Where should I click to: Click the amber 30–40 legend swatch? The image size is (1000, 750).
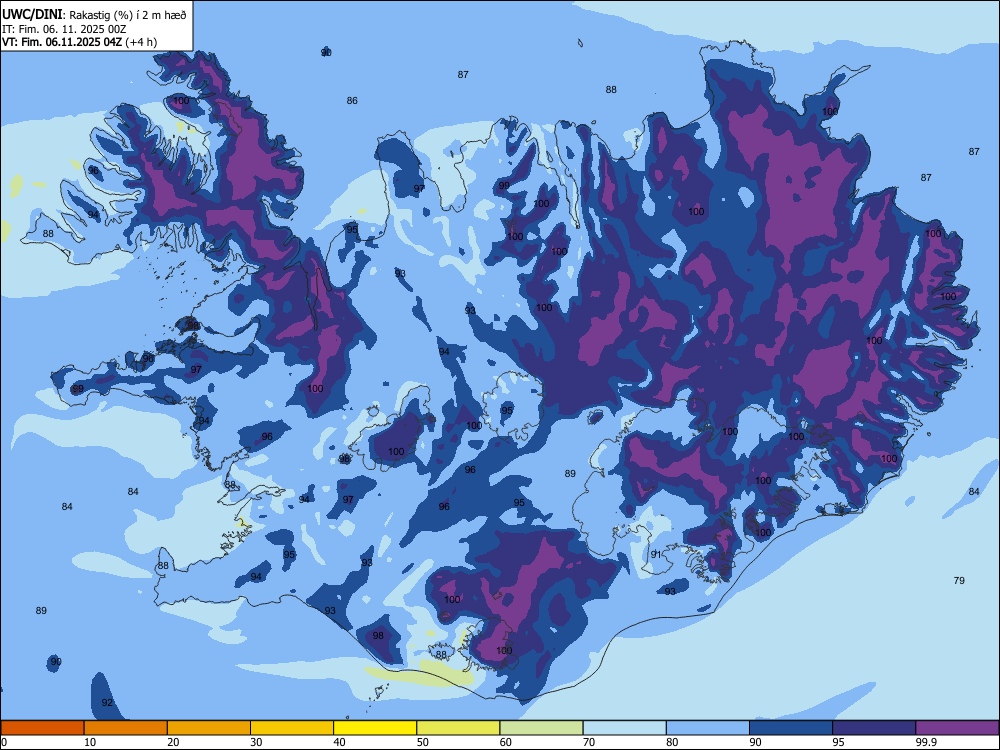pyautogui.click(x=291, y=728)
